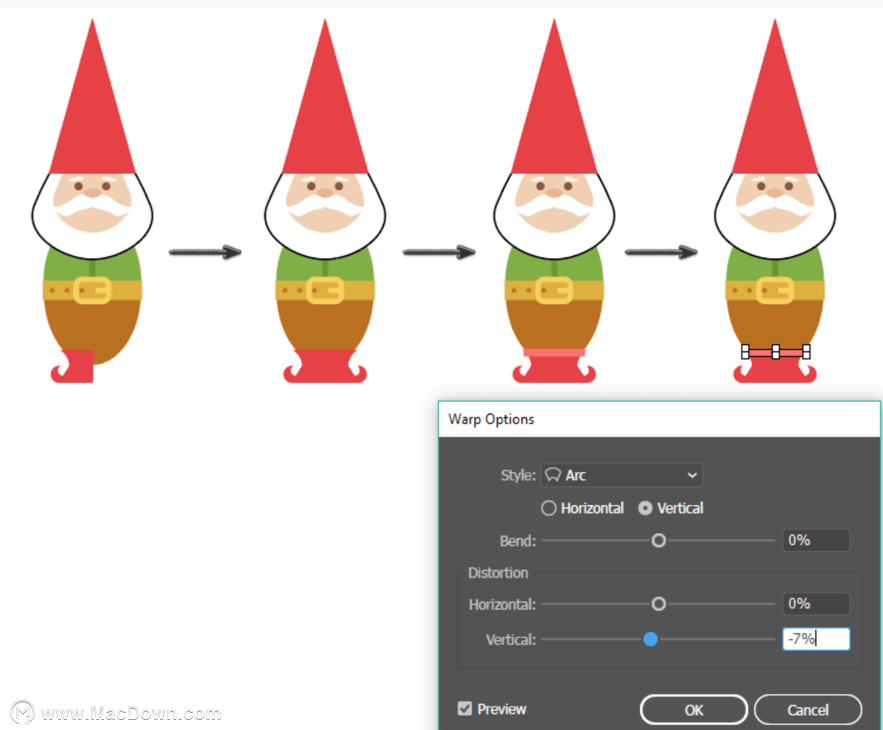Click the Horizontal distortion slider handle

tap(658, 604)
